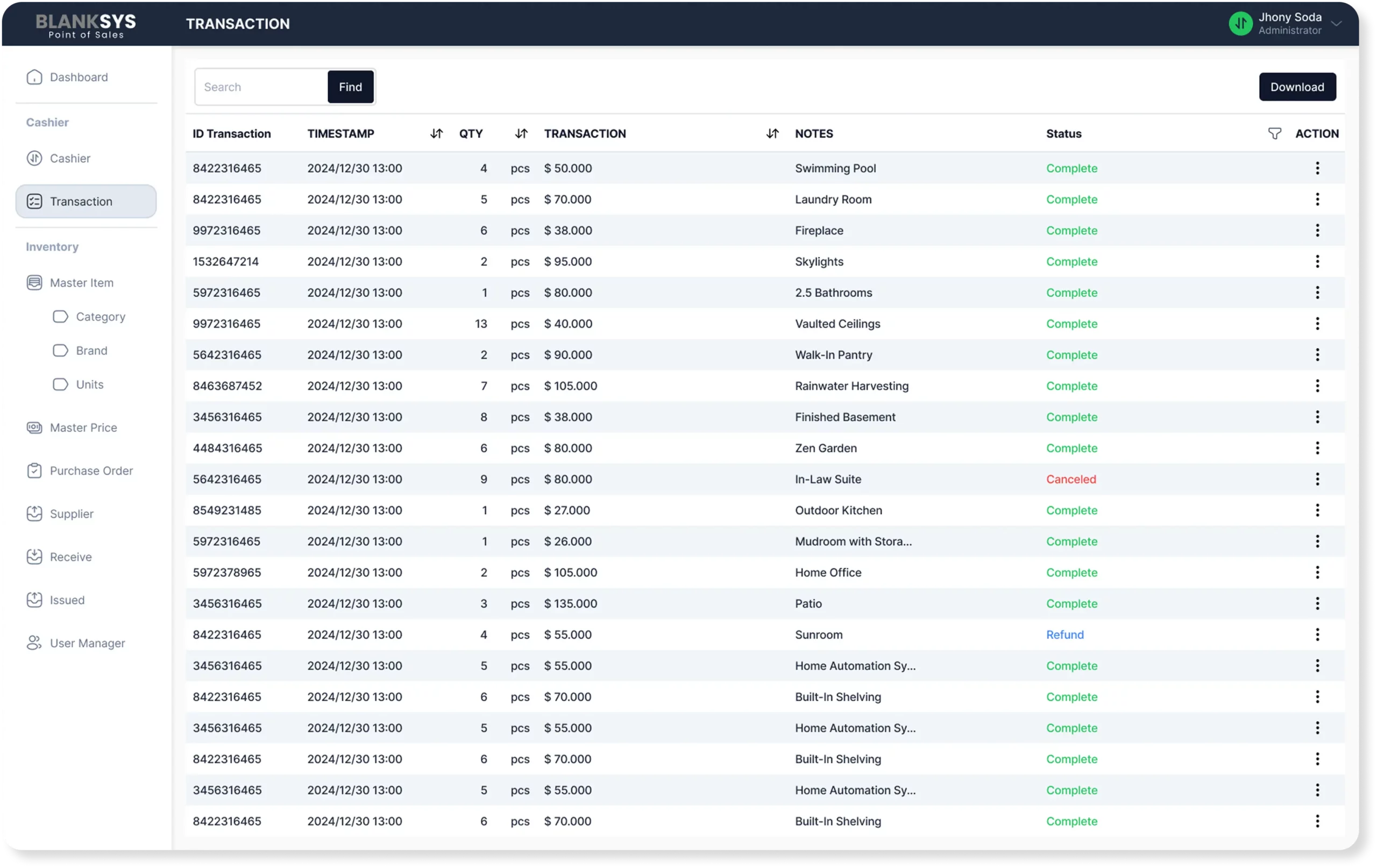Image resolution: width=1377 pixels, height=868 pixels.
Task: Expand the Jhony Soda account dropdown chevron
Action: pos(1337,24)
